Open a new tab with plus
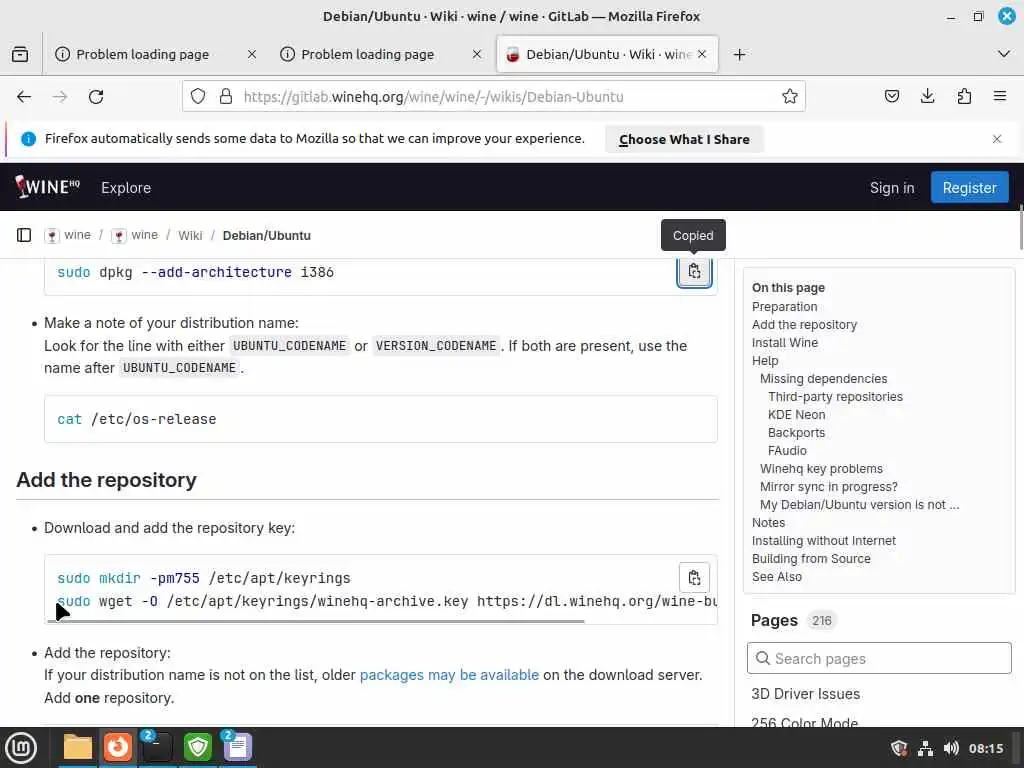1024x768 pixels. 739,54
